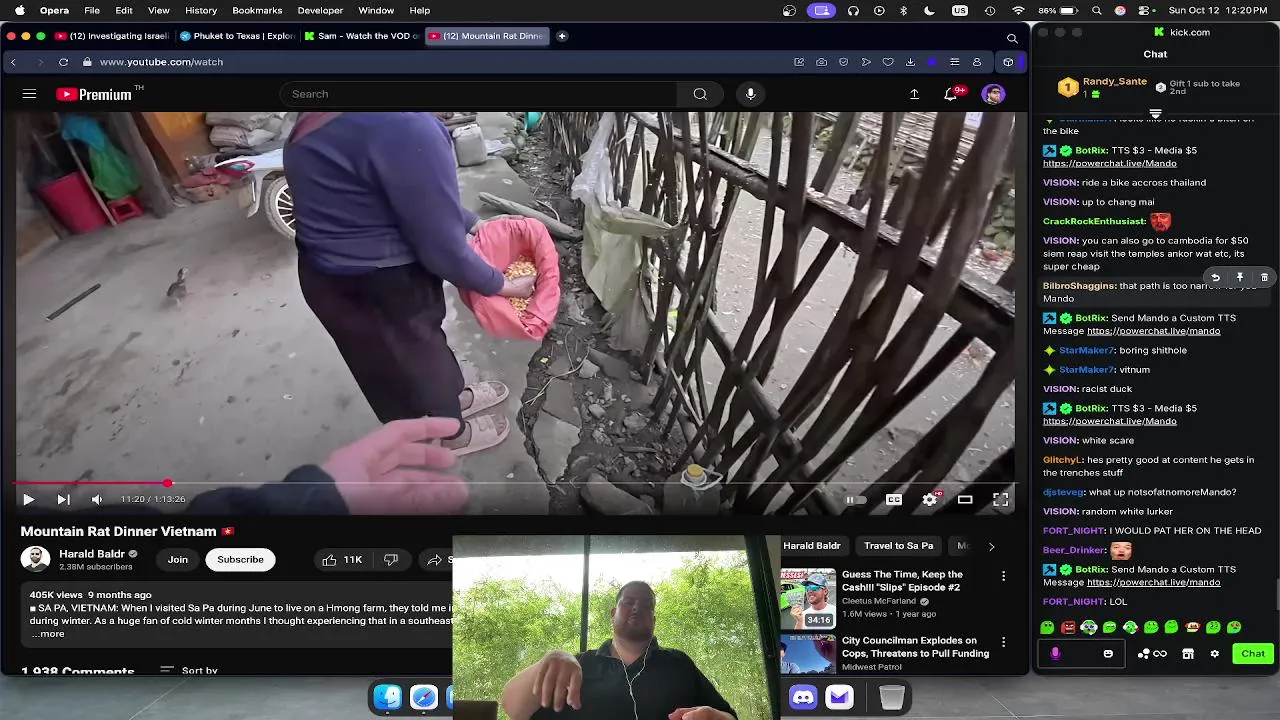Play the YouTube video
The image size is (1280, 720).
coord(28,499)
